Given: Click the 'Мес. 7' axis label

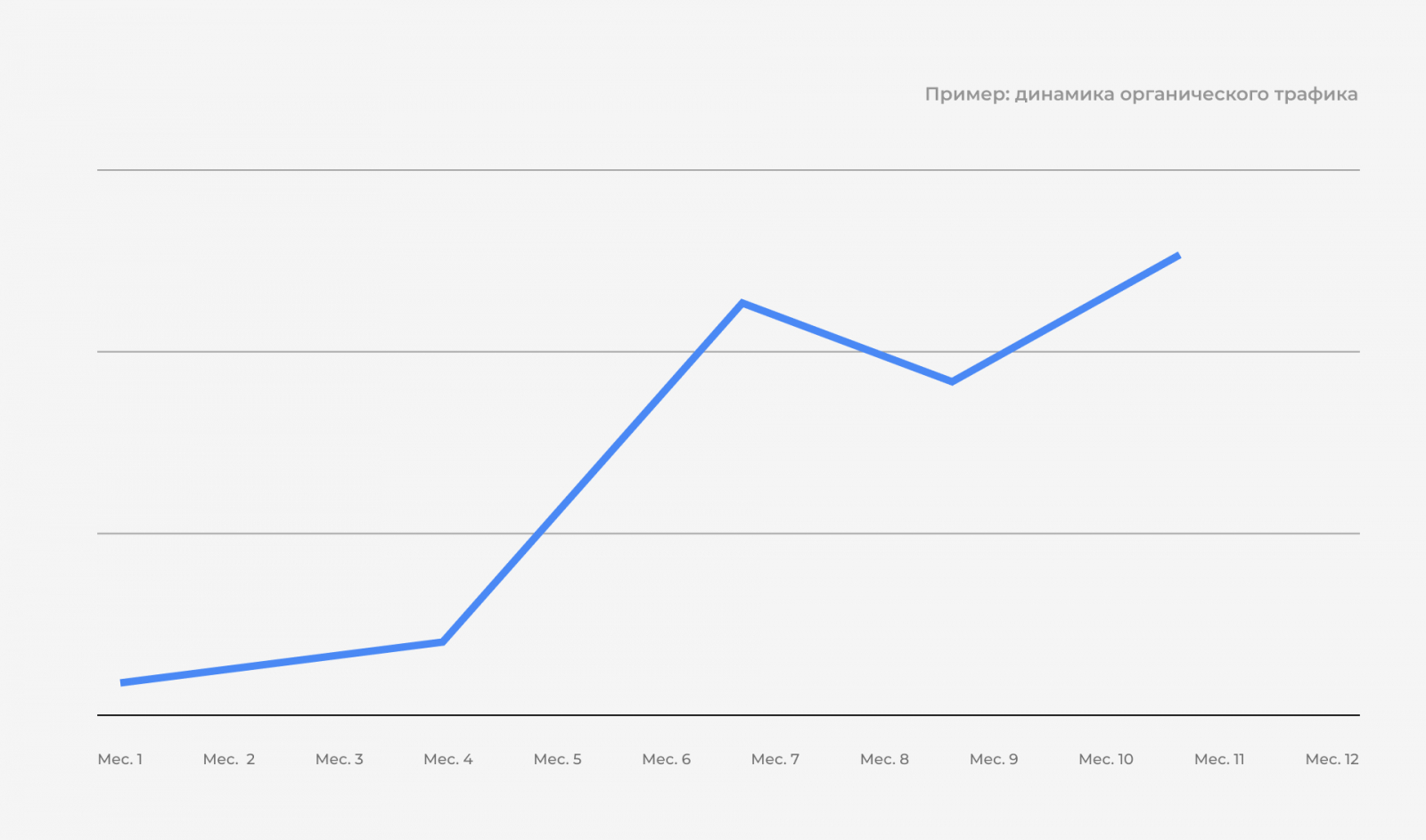Looking at the screenshot, I should coord(775,759).
